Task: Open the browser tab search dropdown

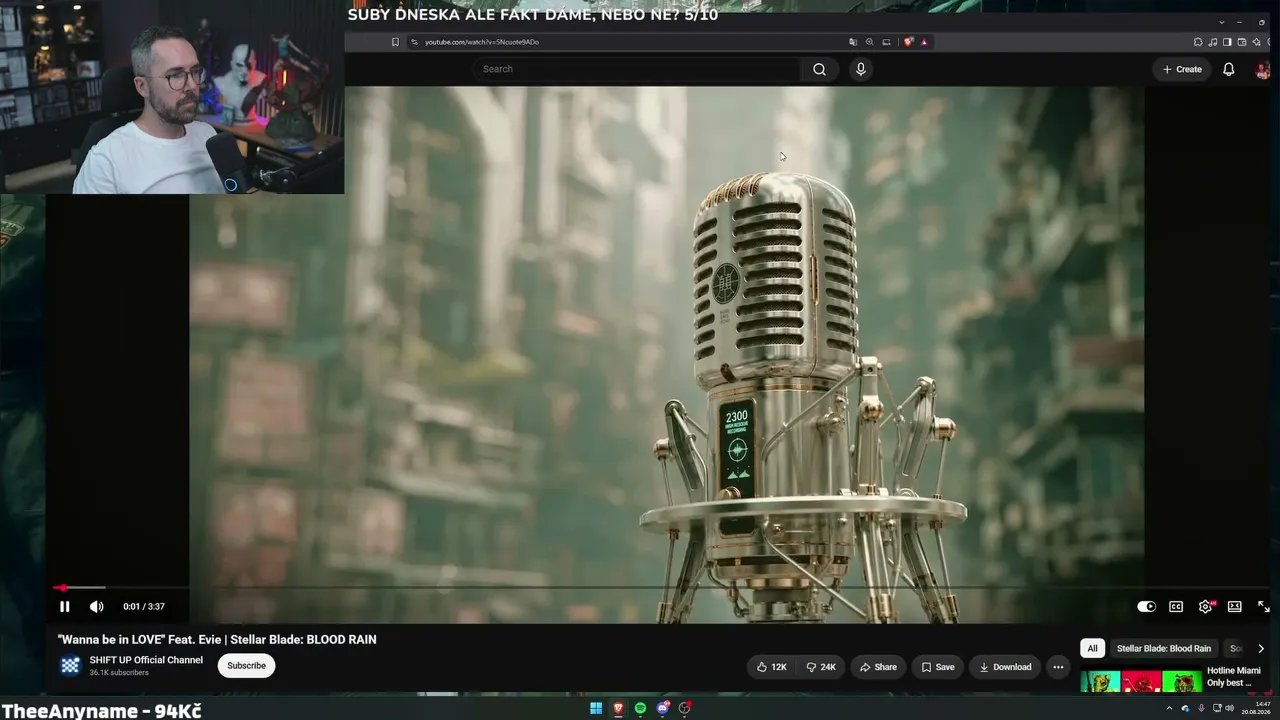Action: pyautogui.click(x=1221, y=22)
